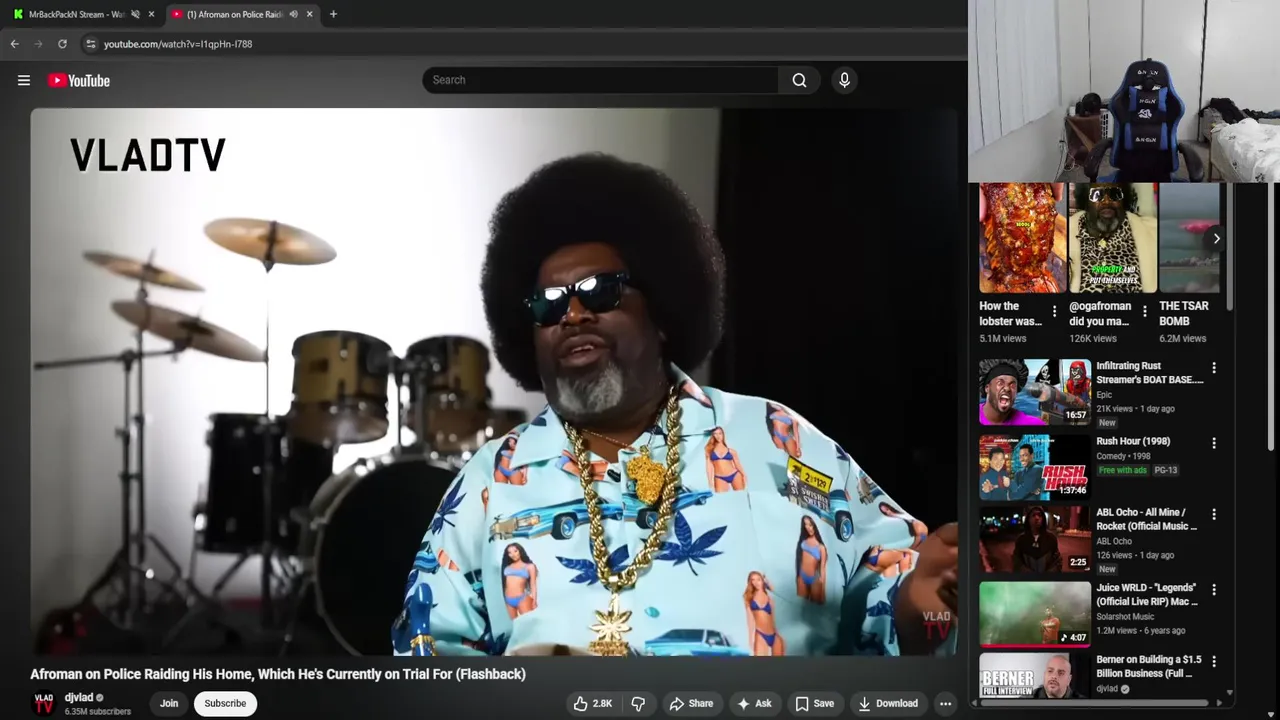Open Rush Hour (1998) movie thumbnail
1280x720 pixels.
[1035, 467]
